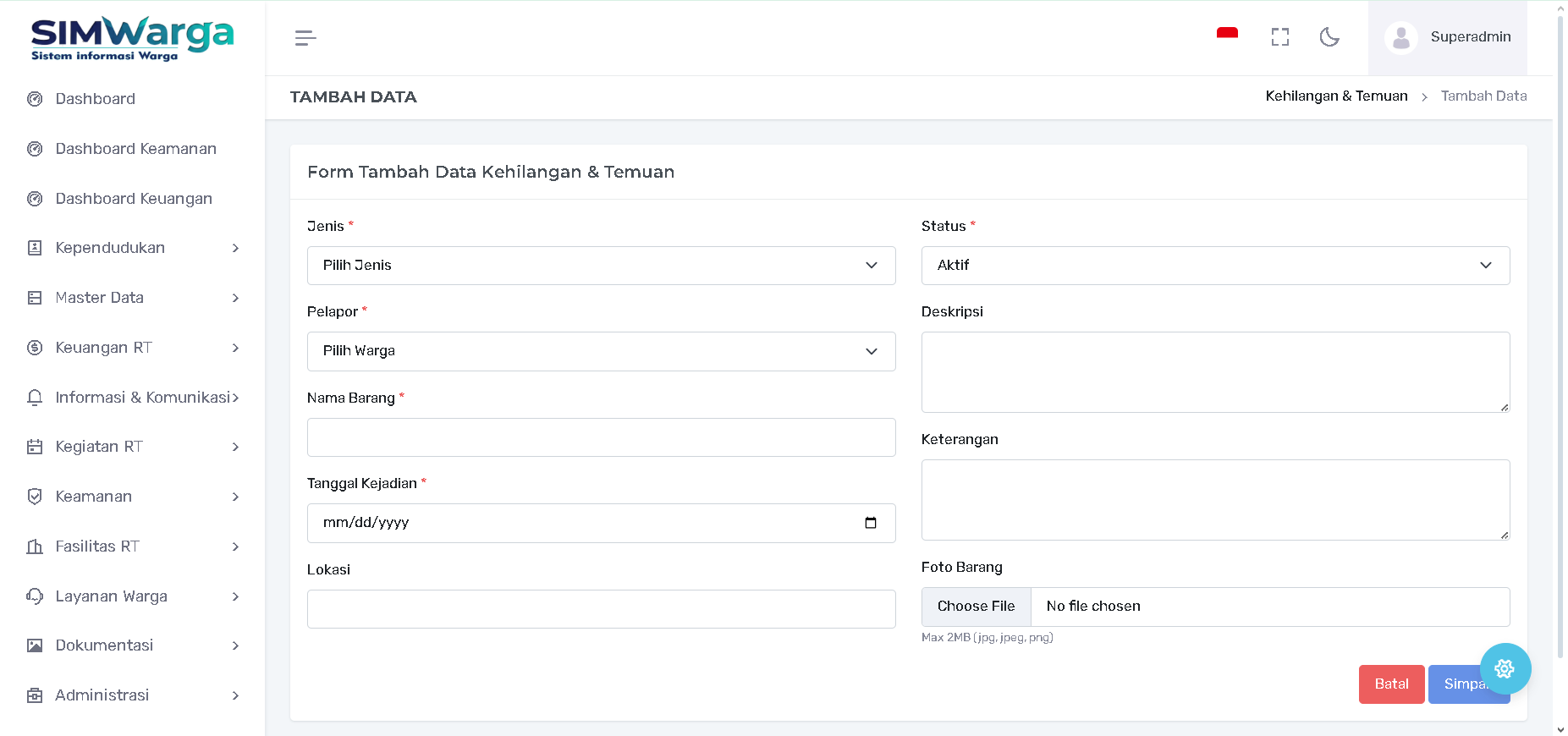Open the Pilih Jenis dropdown
This screenshot has width=1568, height=736.
pyautogui.click(x=601, y=266)
